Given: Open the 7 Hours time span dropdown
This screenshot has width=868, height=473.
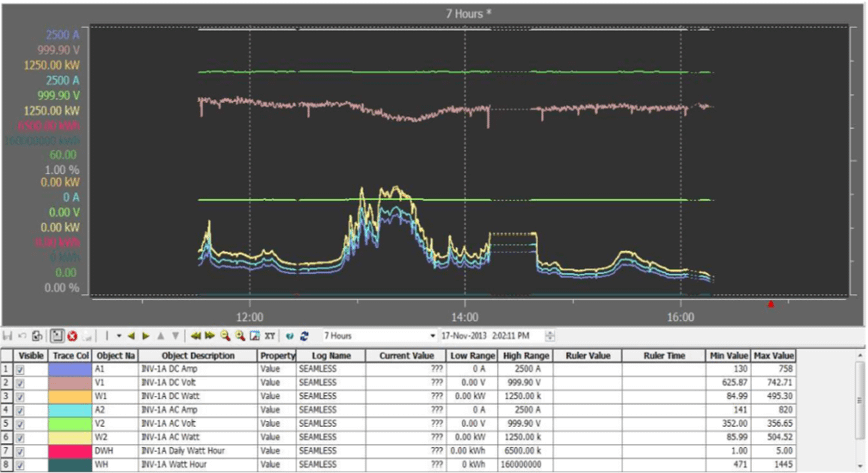Looking at the screenshot, I should click(x=432, y=336).
